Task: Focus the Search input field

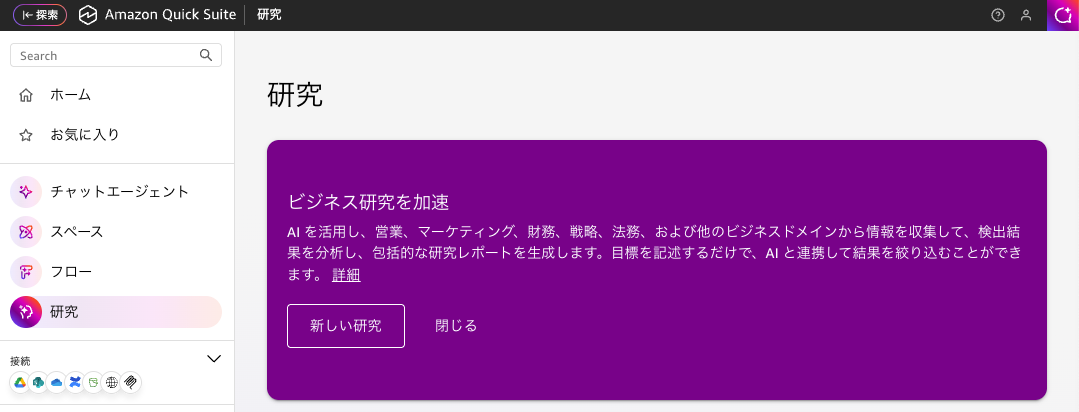Action: [116, 55]
